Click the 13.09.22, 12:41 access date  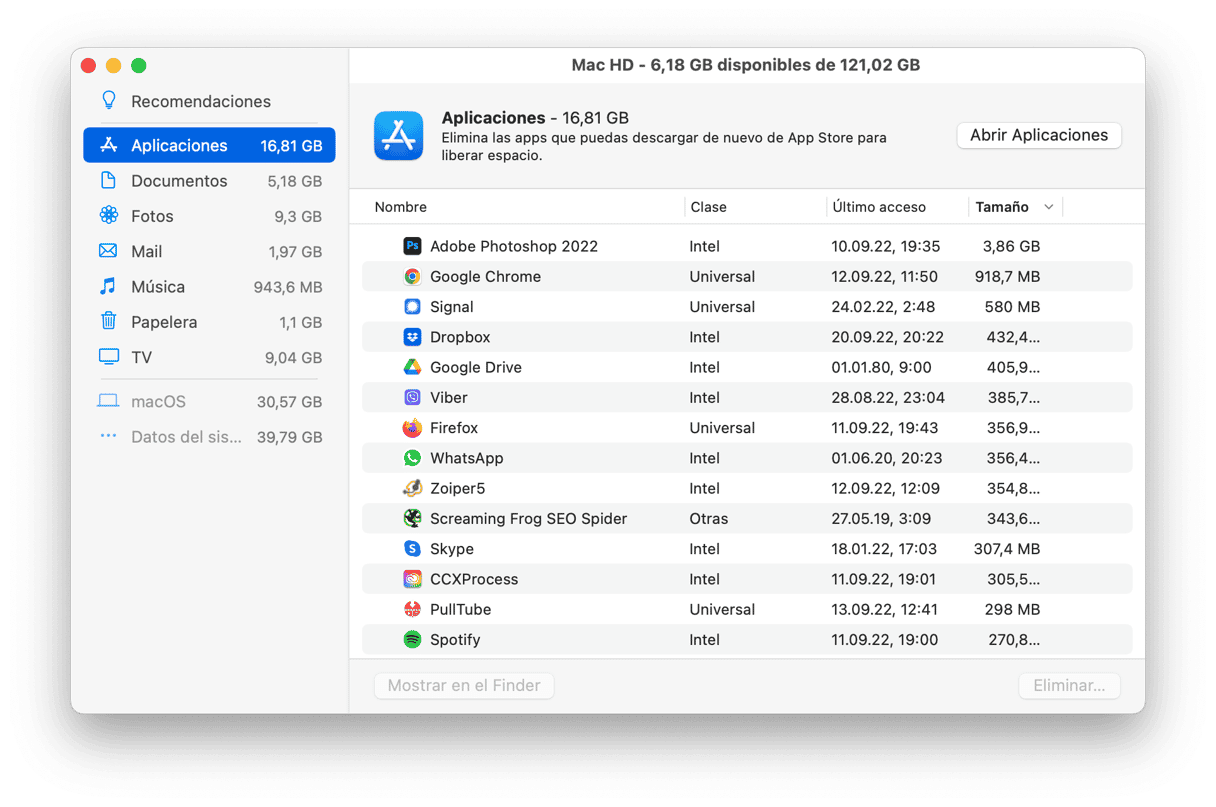point(885,609)
